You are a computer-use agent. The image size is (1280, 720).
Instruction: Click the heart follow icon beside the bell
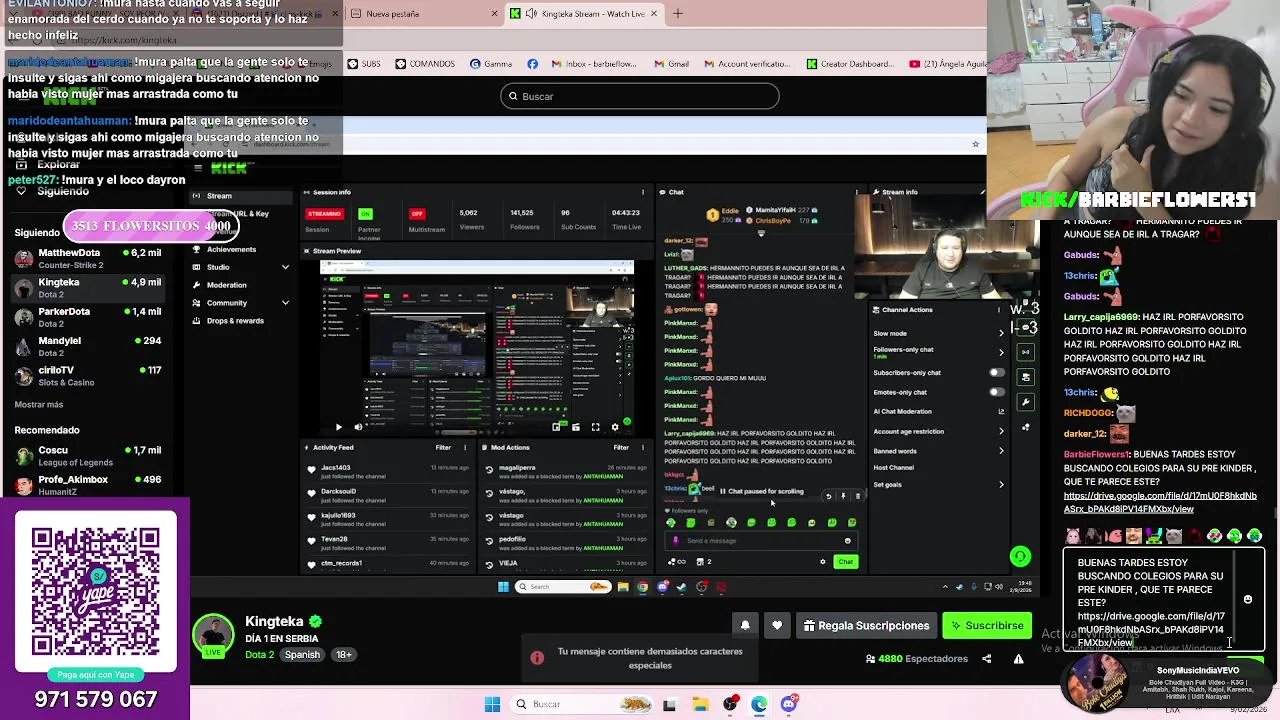(777, 625)
